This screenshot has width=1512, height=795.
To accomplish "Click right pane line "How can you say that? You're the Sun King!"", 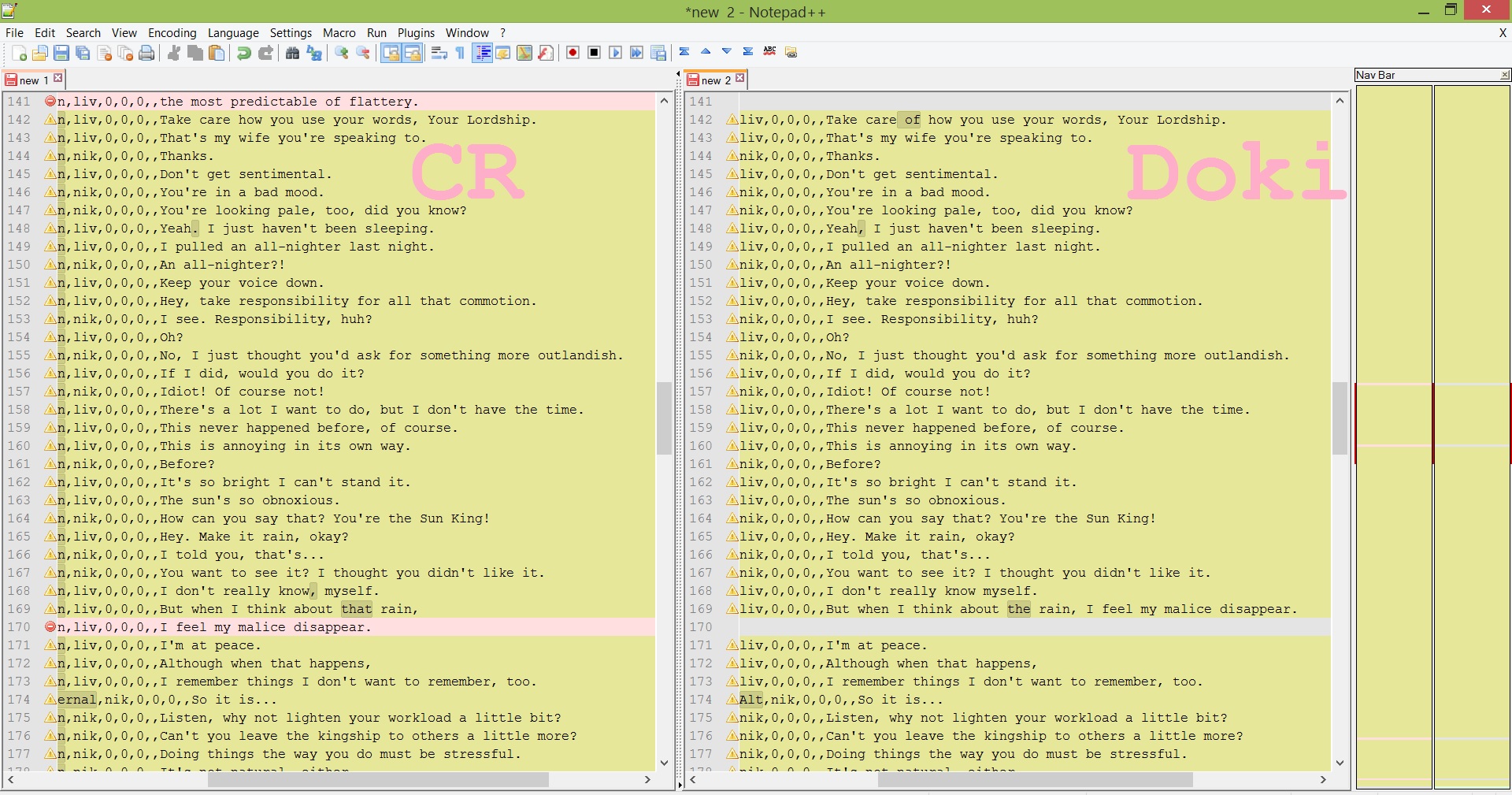I will click(x=991, y=518).
